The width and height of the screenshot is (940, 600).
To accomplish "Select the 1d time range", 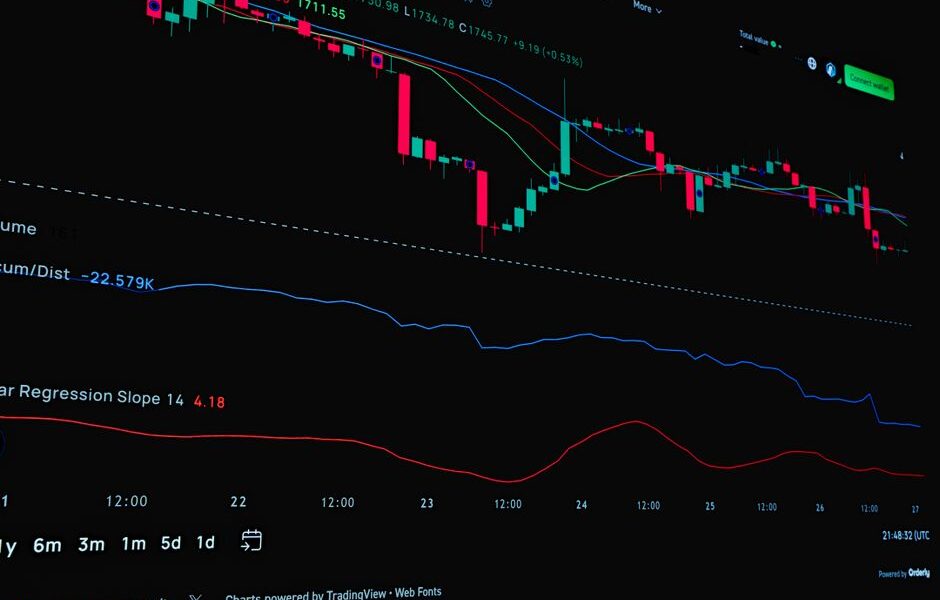I will click(x=206, y=542).
